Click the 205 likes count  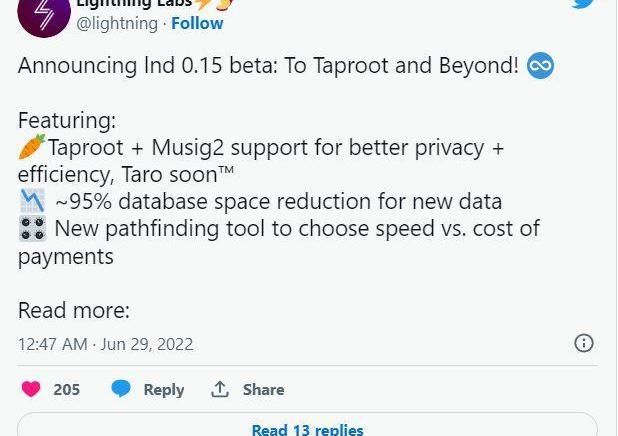click(x=67, y=389)
